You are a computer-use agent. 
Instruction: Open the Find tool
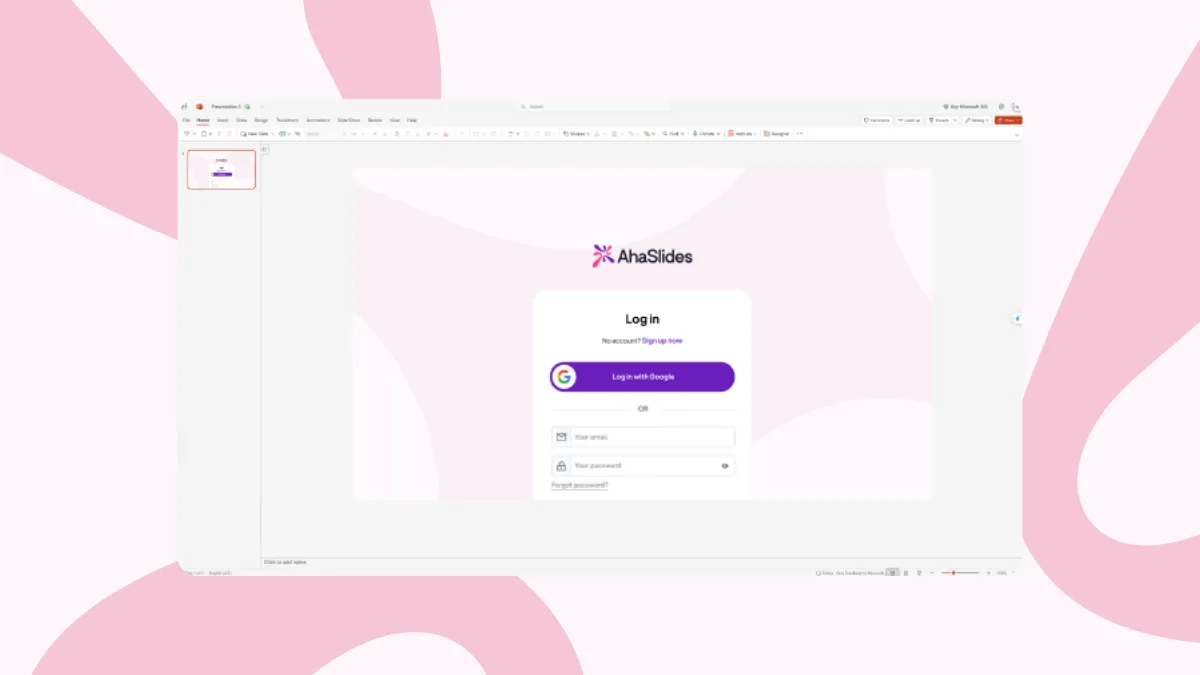pos(668,131)
